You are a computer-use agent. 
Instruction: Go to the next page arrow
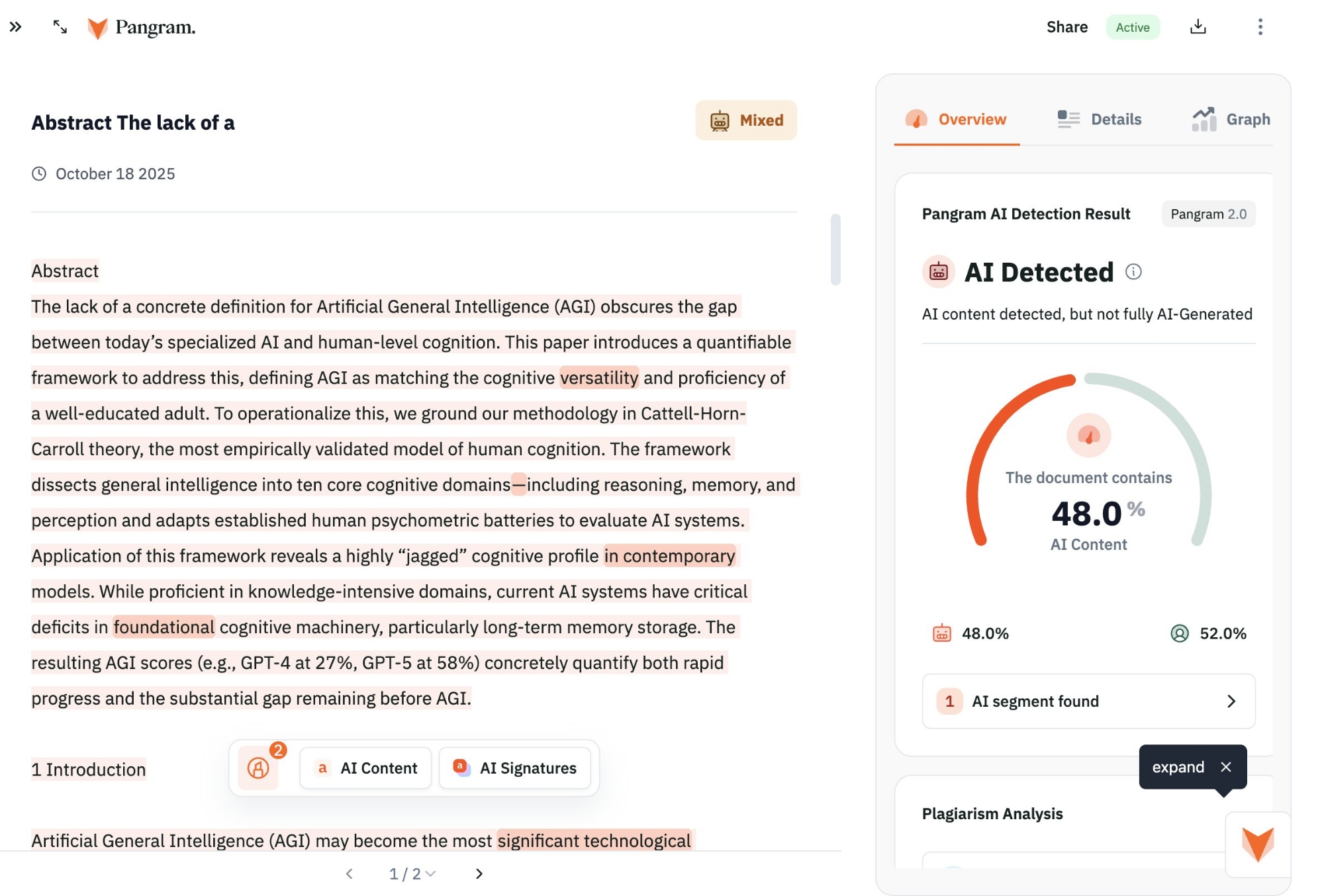coord(479,874)
